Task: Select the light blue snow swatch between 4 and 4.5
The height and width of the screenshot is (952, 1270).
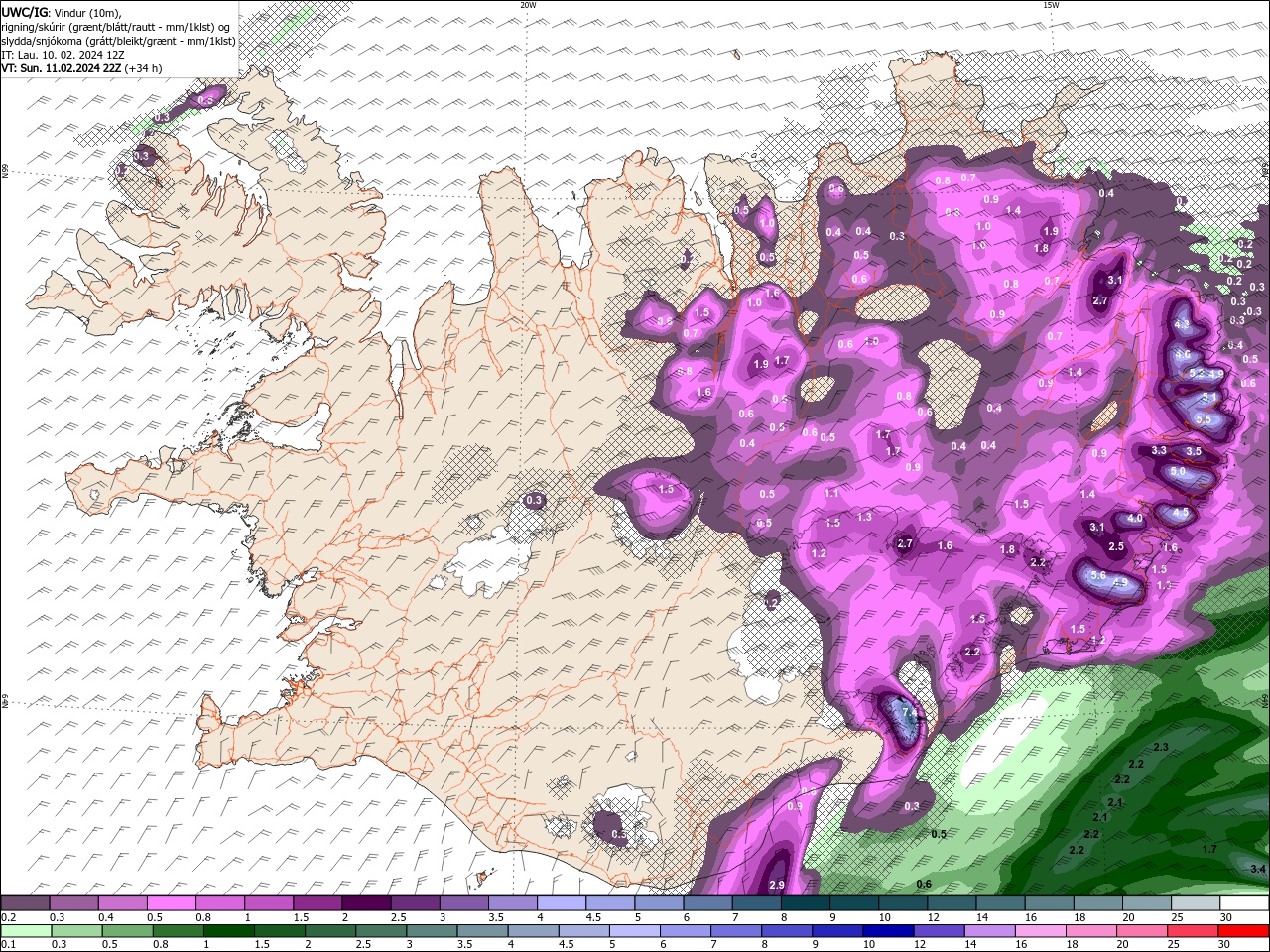Action: point(562,903)
